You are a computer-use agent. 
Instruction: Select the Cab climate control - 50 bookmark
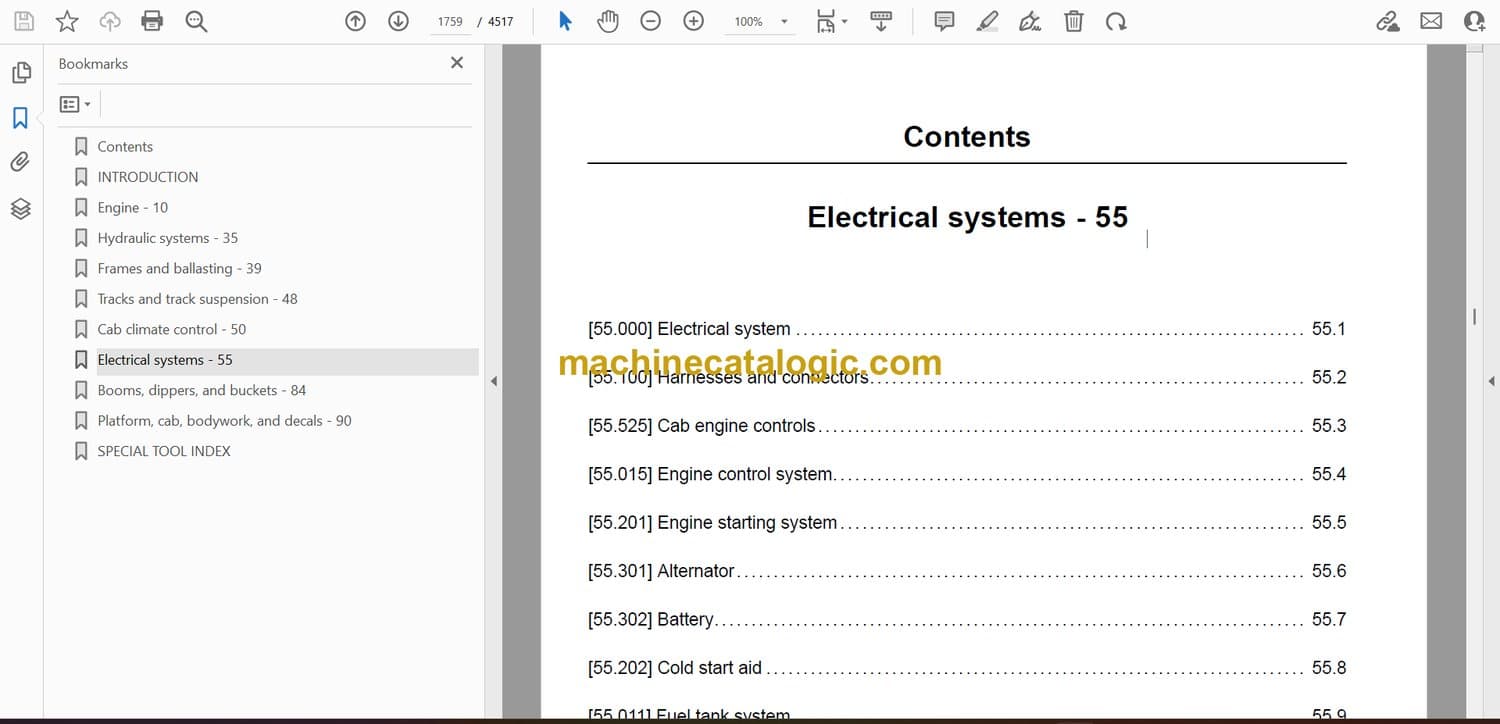(171, 329)
